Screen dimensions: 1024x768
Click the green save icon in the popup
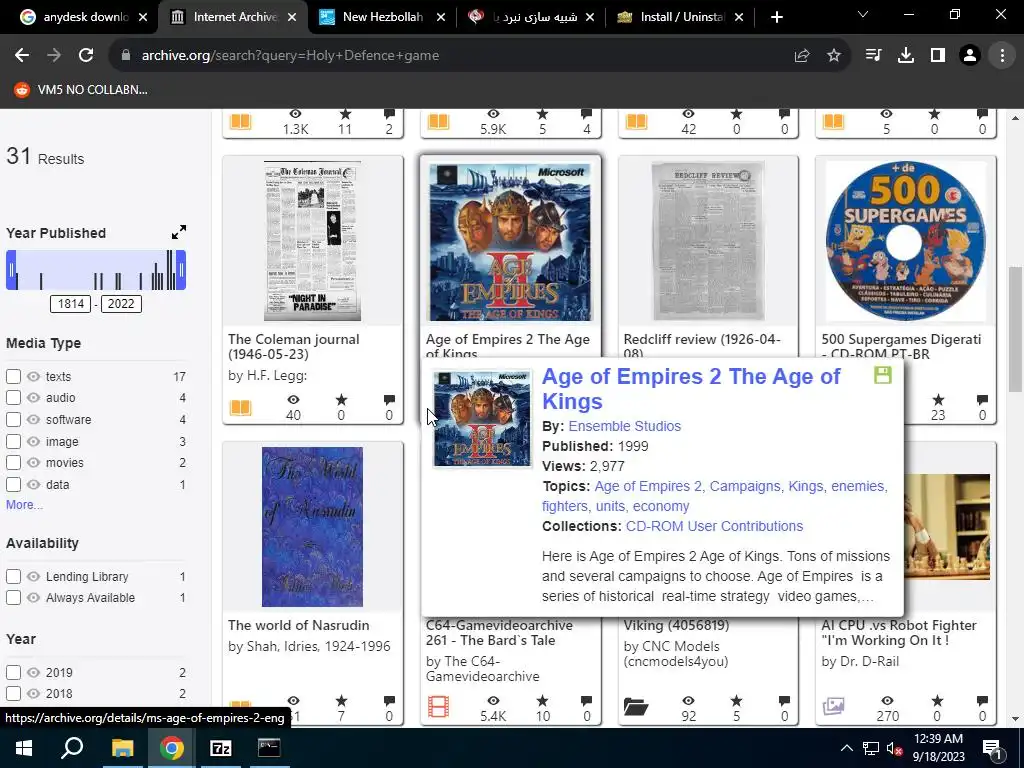[882, 375]
